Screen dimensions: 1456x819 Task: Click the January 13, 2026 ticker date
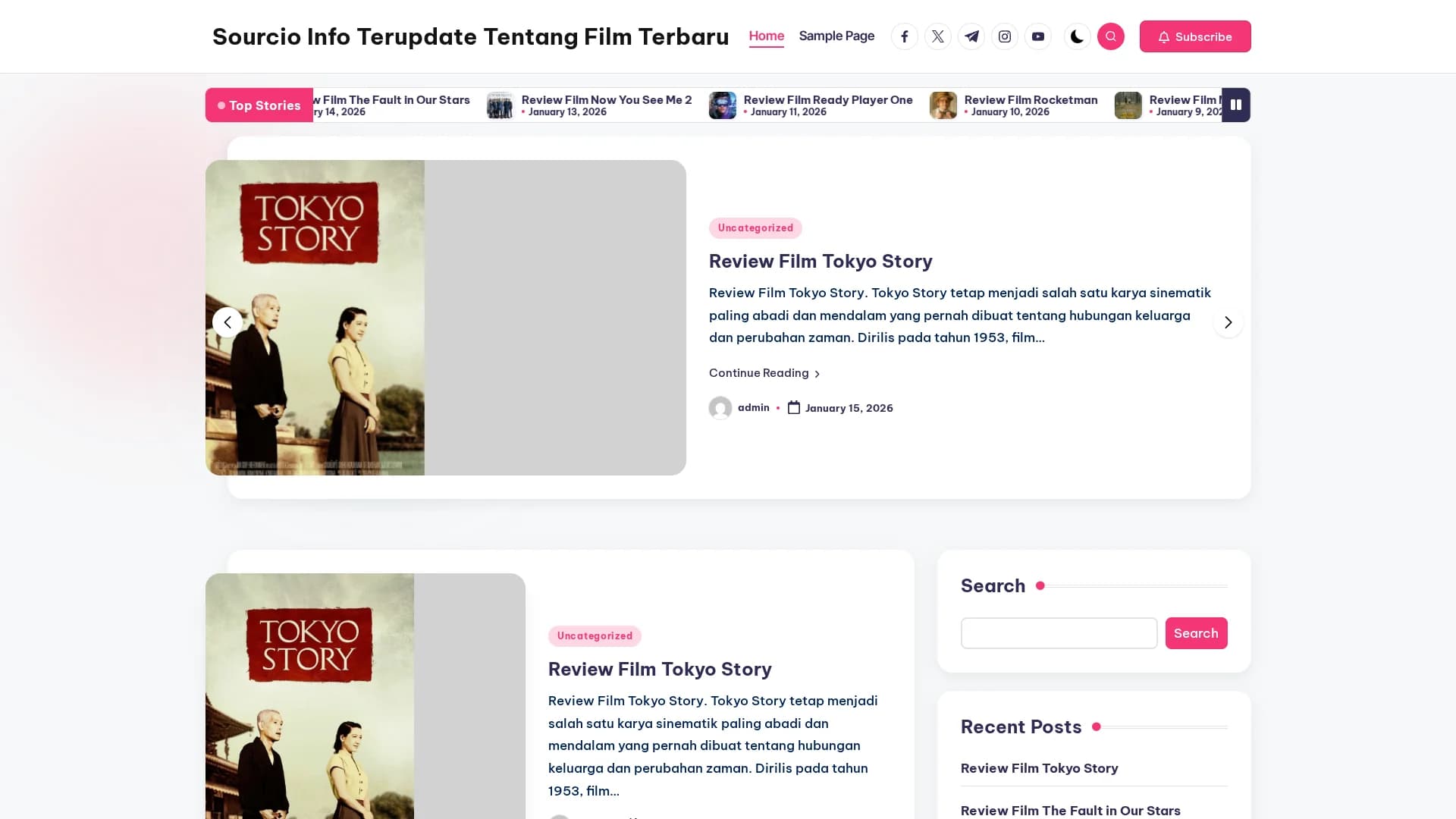(567, 112)
